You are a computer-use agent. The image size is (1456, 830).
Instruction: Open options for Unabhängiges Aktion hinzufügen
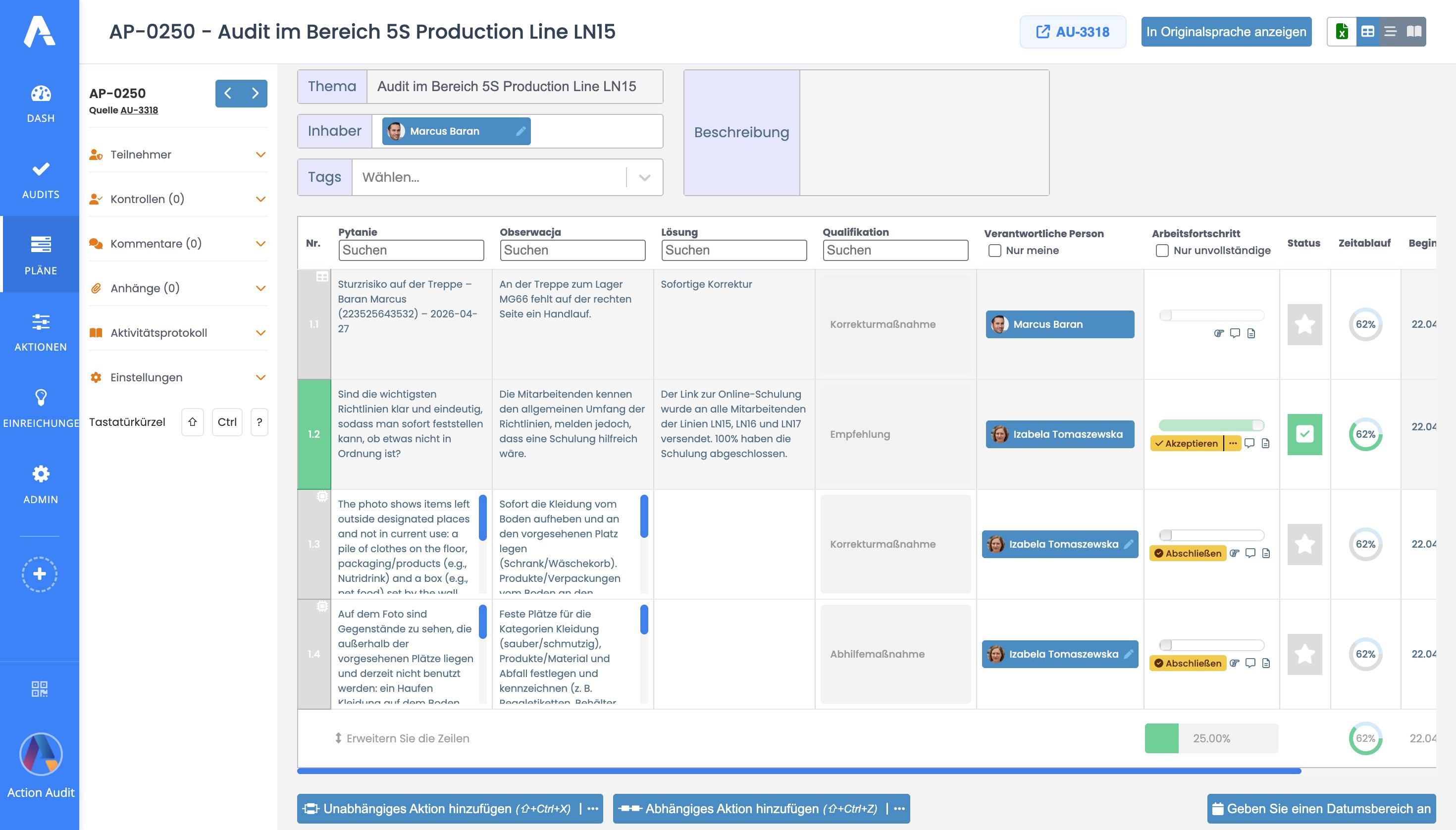[x=593, y=809]
